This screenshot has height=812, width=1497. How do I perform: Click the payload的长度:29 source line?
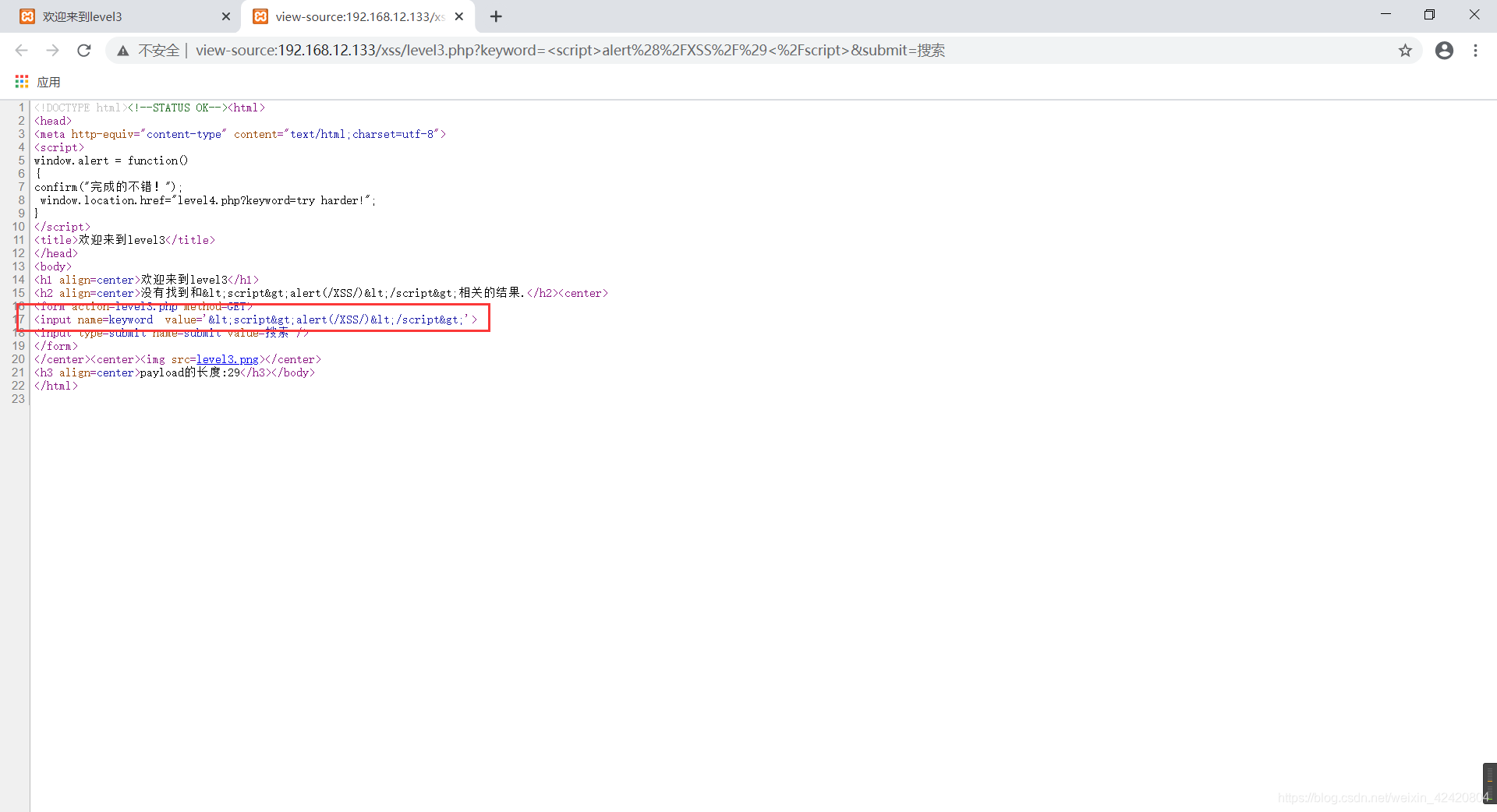point(175,372)
